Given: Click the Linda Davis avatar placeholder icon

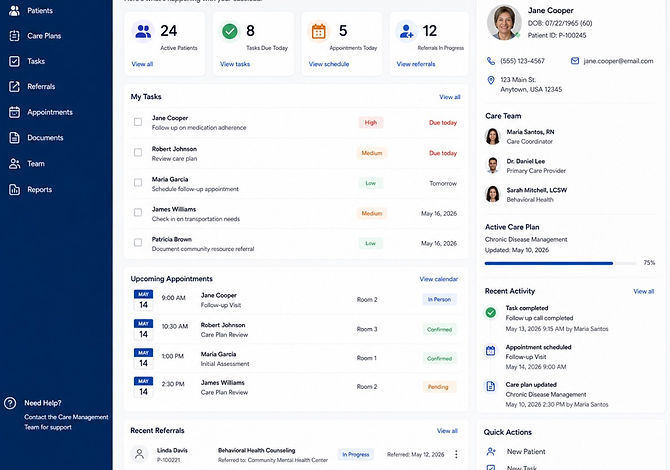Looking at the screenshot, I should (139, 454).
